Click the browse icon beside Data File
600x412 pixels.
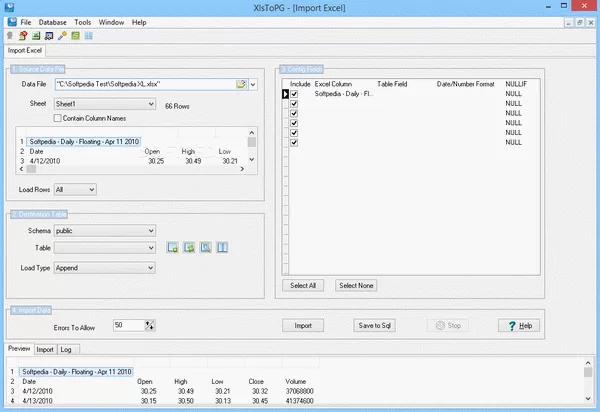pyautogui.click(x=241, y=85)
